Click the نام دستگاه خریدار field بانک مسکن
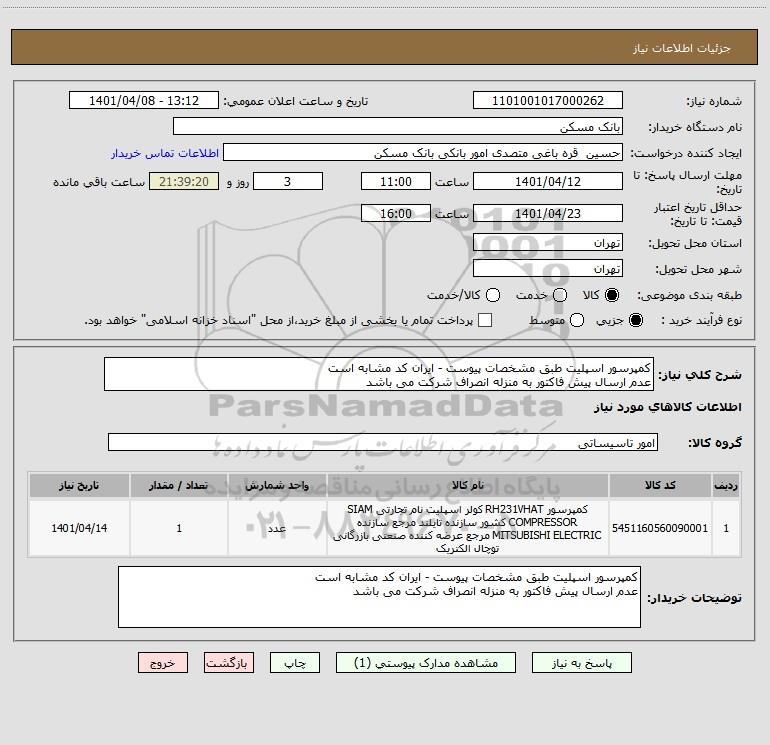The image size is (770, 745). (398, 126)
